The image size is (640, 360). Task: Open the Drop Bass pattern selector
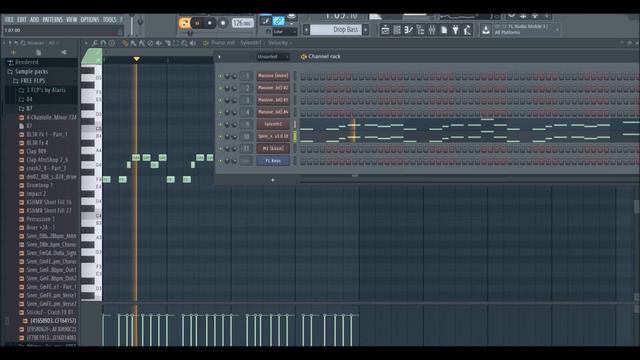(336, 30)
